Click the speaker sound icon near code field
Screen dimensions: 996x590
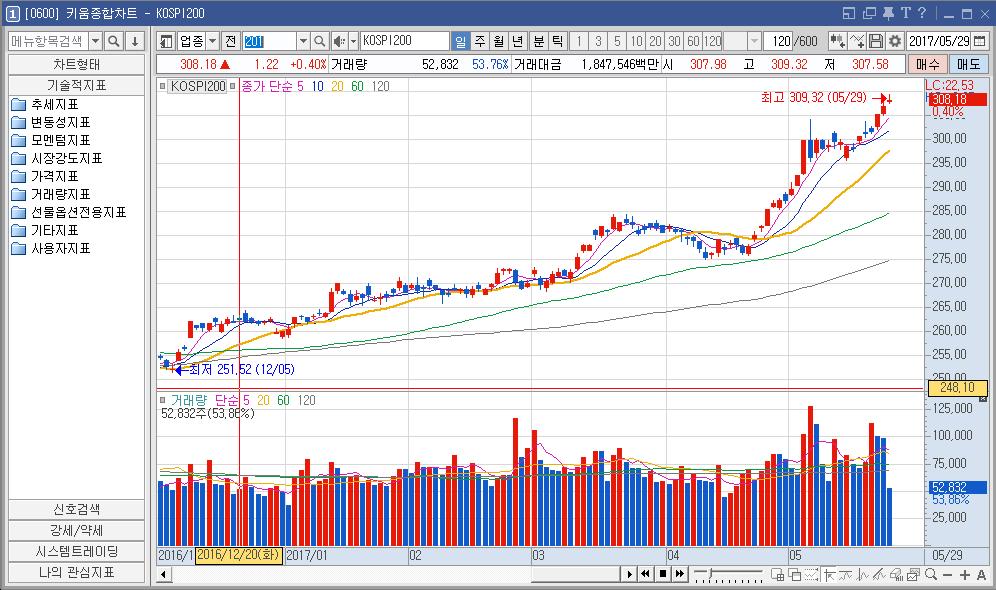coord(339,41)
